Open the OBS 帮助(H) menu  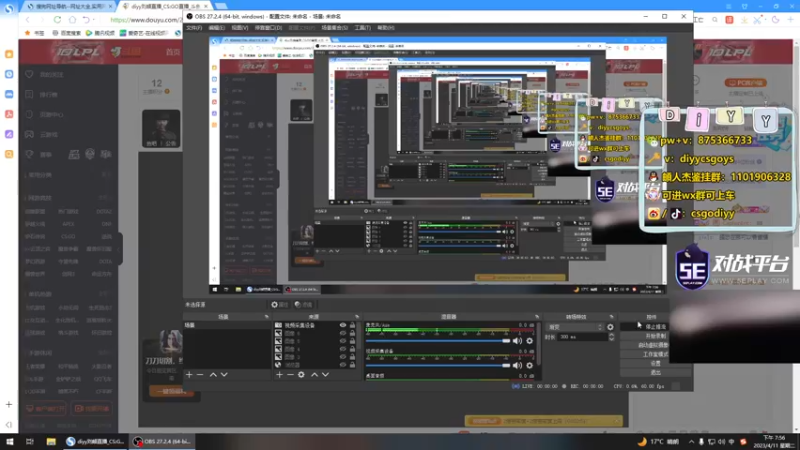[x=386, y=28]
